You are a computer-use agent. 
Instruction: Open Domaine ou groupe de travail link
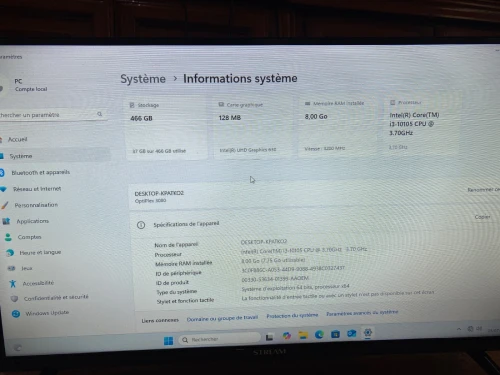pyautogui.click(x=222, y=318)
